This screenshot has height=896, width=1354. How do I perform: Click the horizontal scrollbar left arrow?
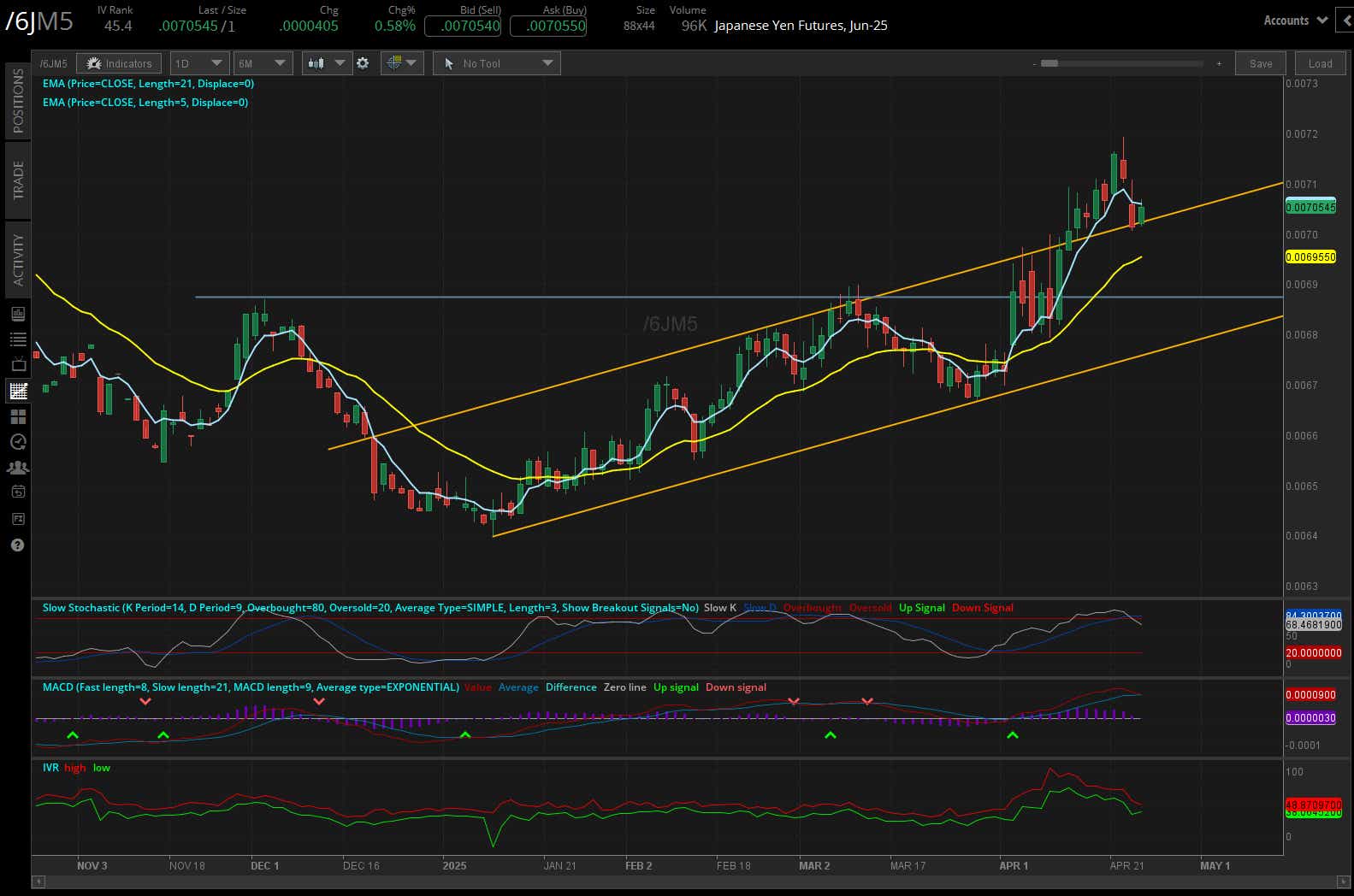(38, 881)
